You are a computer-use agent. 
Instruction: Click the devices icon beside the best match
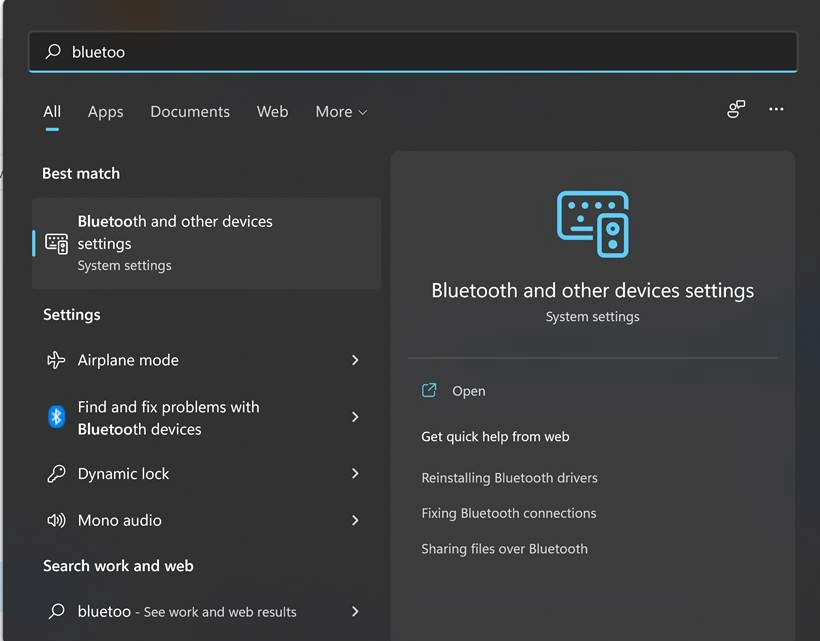click(56, 244)
